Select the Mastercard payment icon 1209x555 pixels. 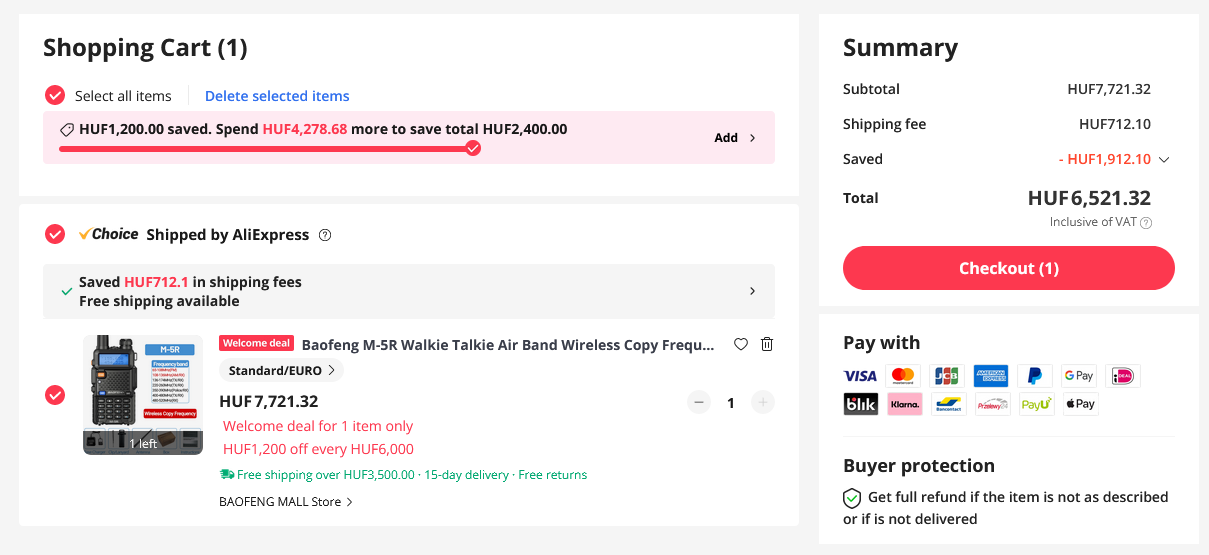coord(903,376)
